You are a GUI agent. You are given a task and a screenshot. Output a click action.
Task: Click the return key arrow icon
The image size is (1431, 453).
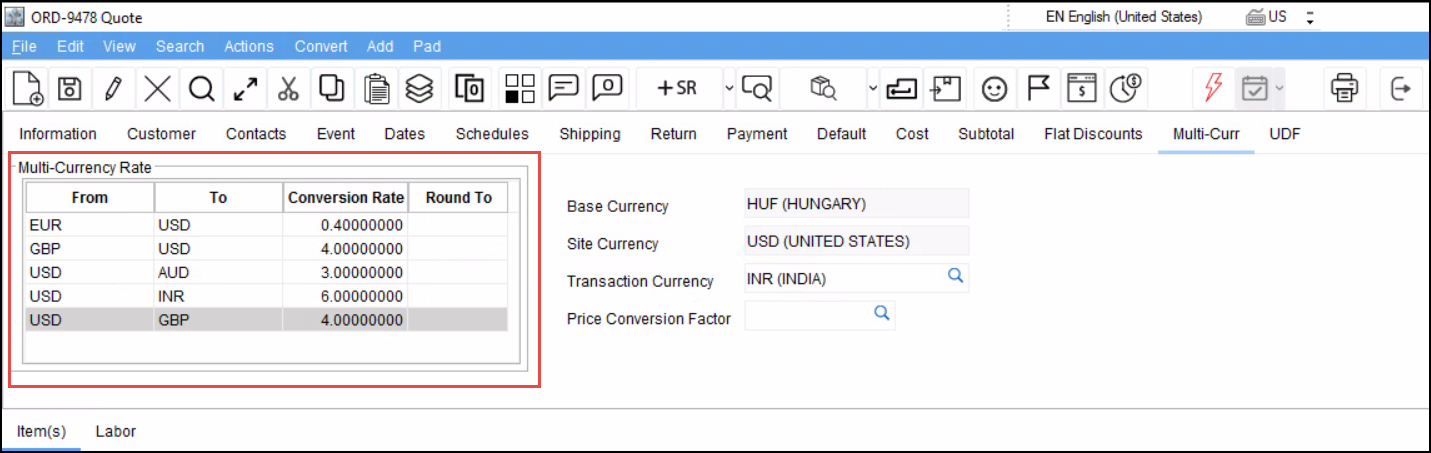pyautogui.click(x=901, y=89)
